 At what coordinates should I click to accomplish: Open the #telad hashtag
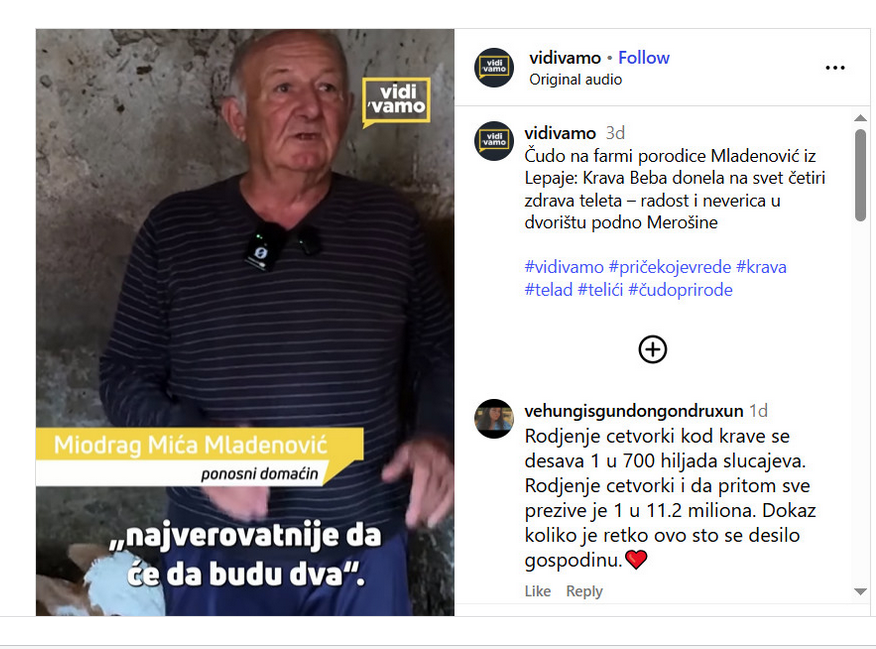point(548,290)
